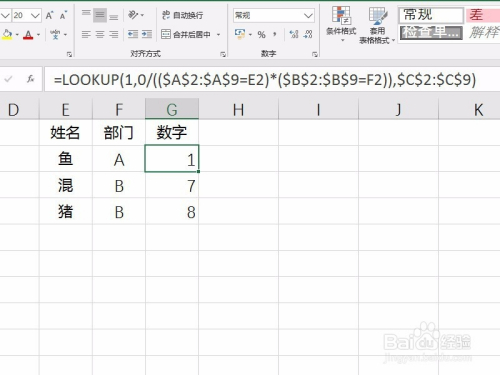The height and width of the screenshot is (375, 500).
Task: Select column D header
Action: point(19,110)
